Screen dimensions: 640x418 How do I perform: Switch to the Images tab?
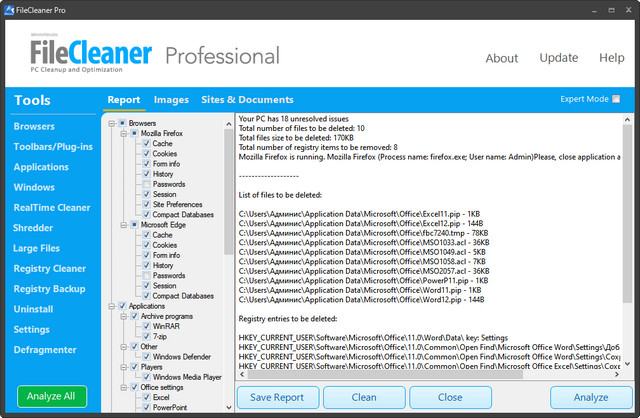(x=171, y=100)
